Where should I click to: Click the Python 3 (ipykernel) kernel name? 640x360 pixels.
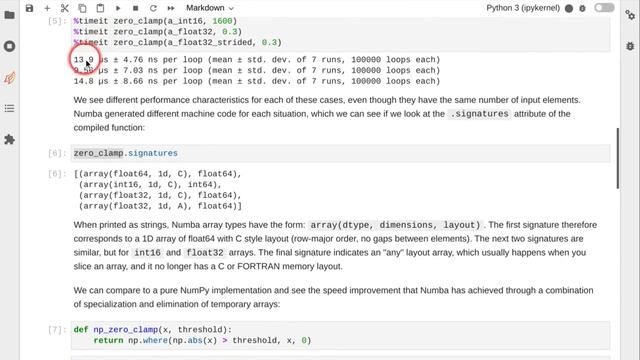[x=523, y=8]
